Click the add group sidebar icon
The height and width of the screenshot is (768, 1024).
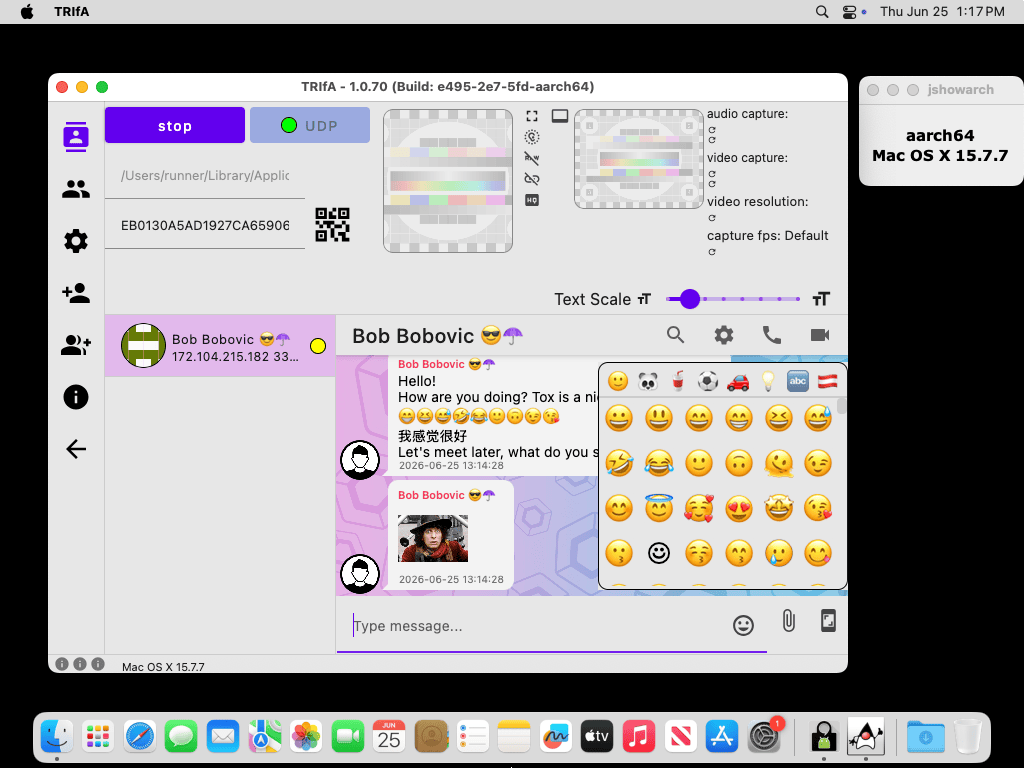pyautogui.click(x=76, y=345)
